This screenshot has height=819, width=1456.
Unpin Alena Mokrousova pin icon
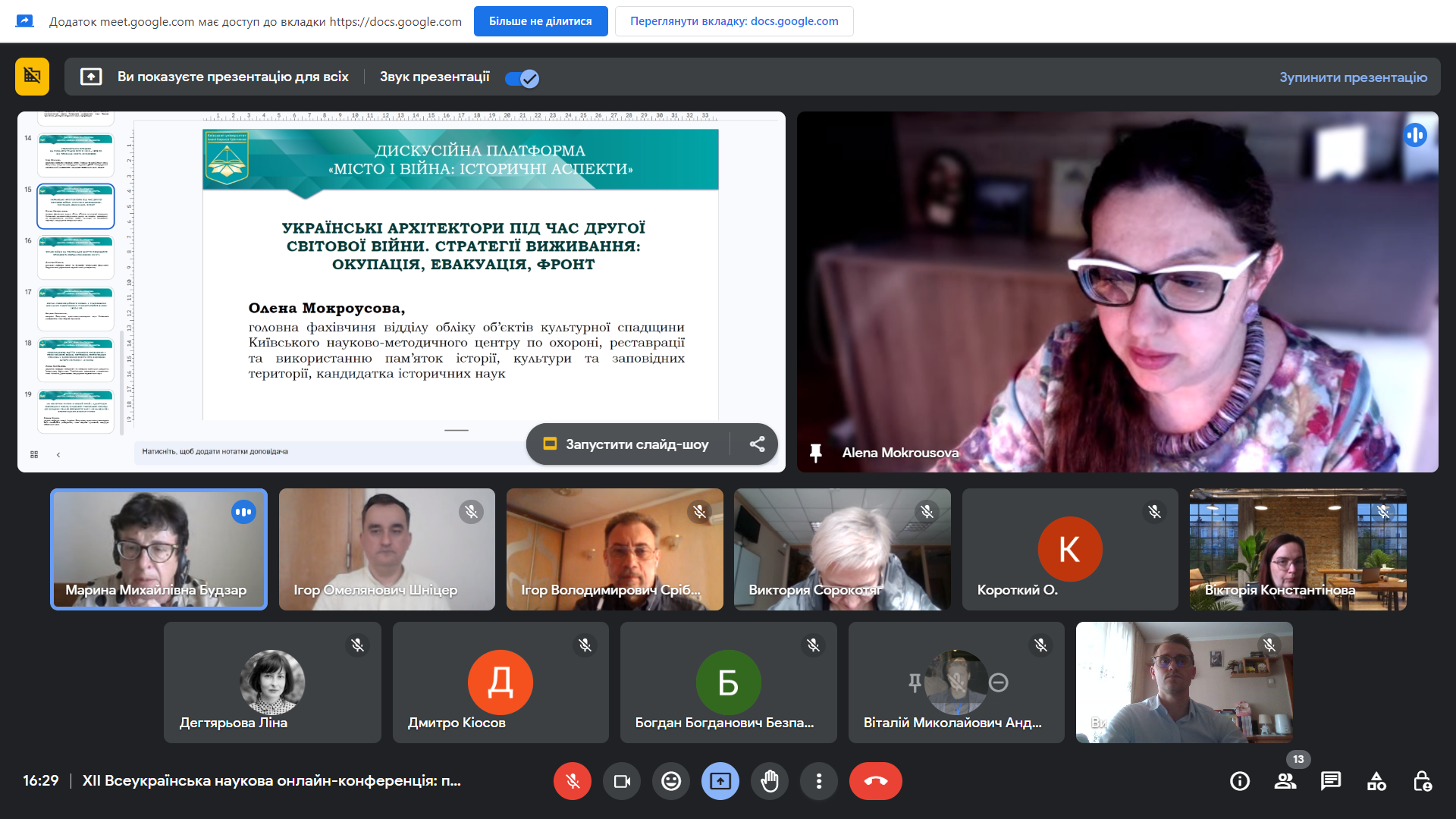coord(816,453)
